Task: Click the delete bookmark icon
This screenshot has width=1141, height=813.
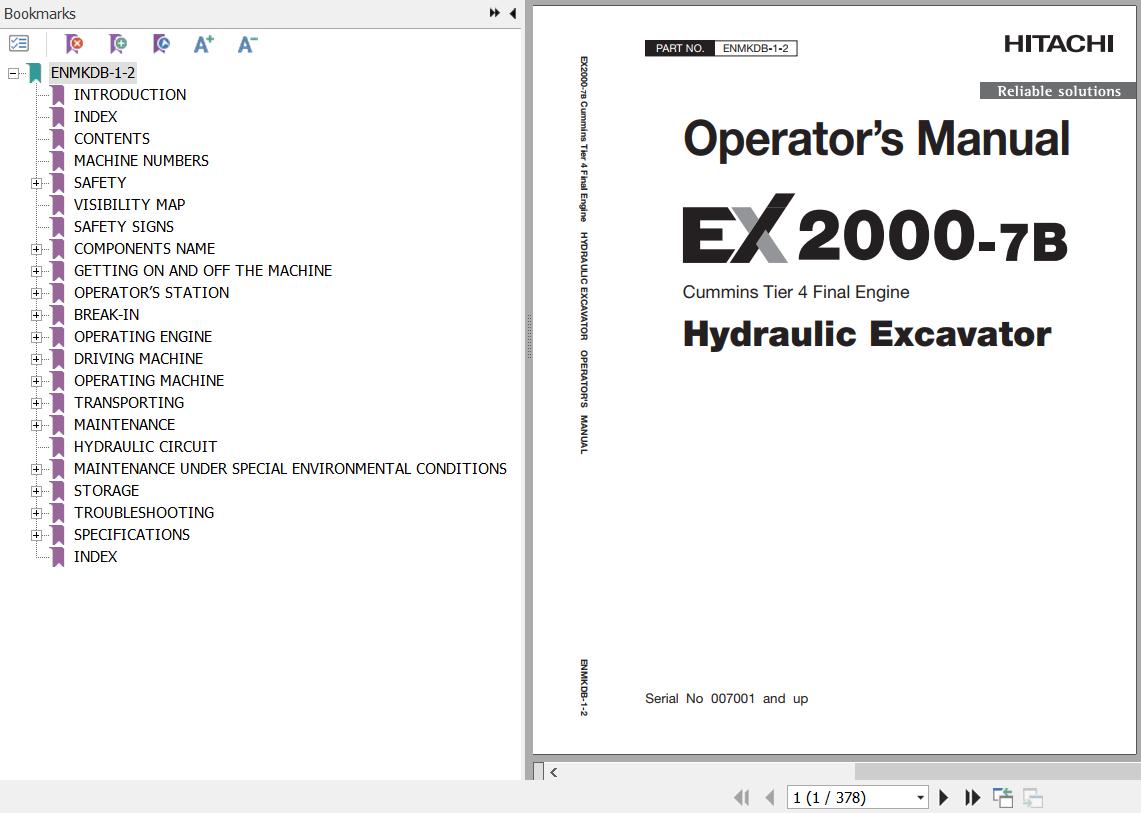Action: tap(74, 44)
